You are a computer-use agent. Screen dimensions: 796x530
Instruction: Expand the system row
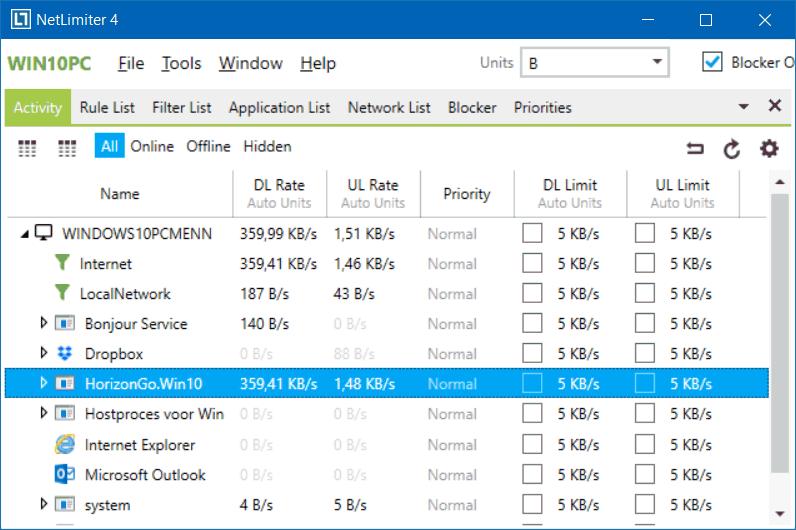click(44, 504)
